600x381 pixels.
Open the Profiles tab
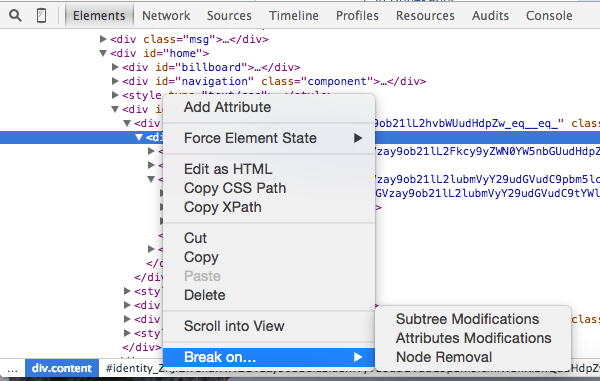pyautogui.click(x=357, y=16)
